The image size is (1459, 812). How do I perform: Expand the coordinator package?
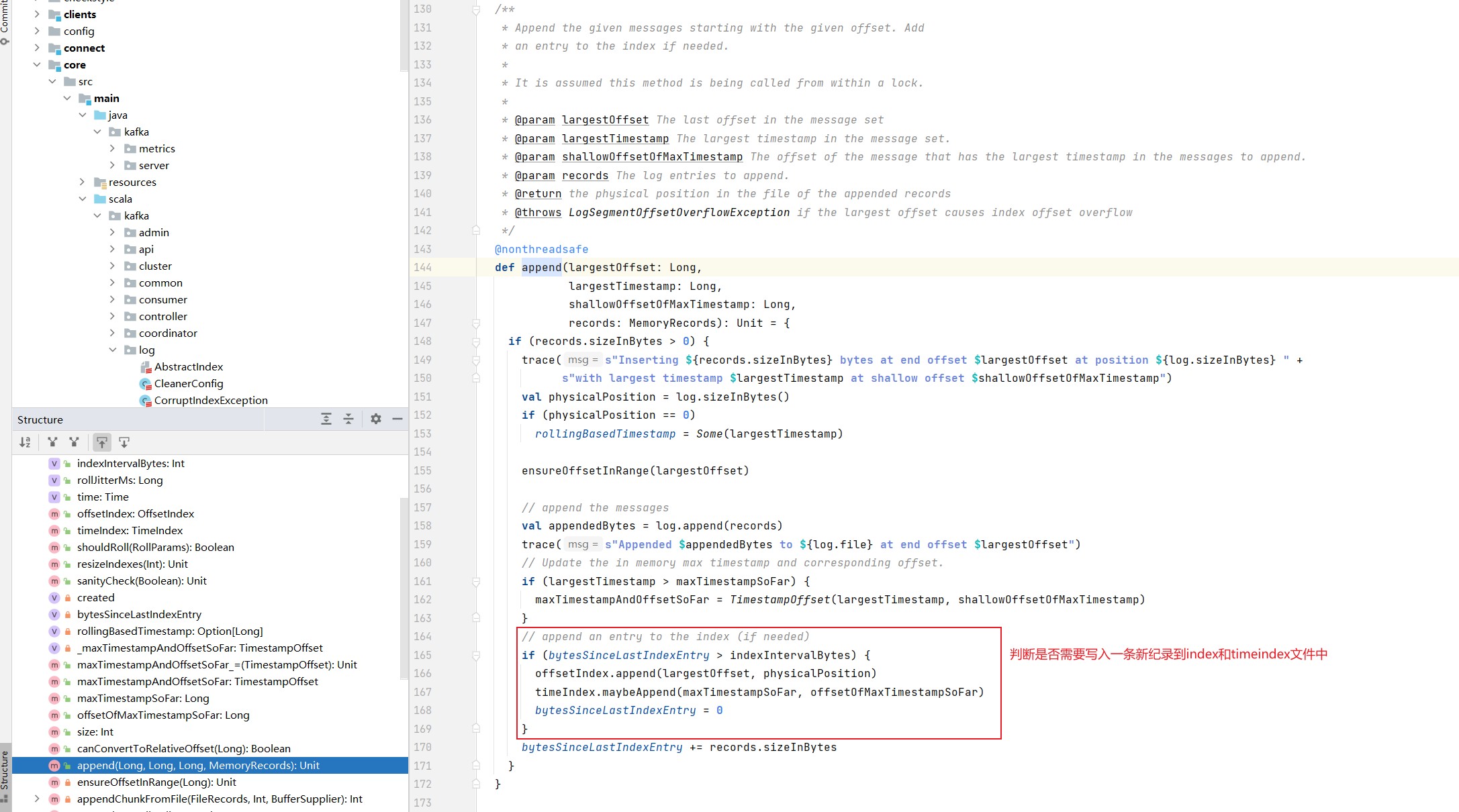click(x=112, y=334)
